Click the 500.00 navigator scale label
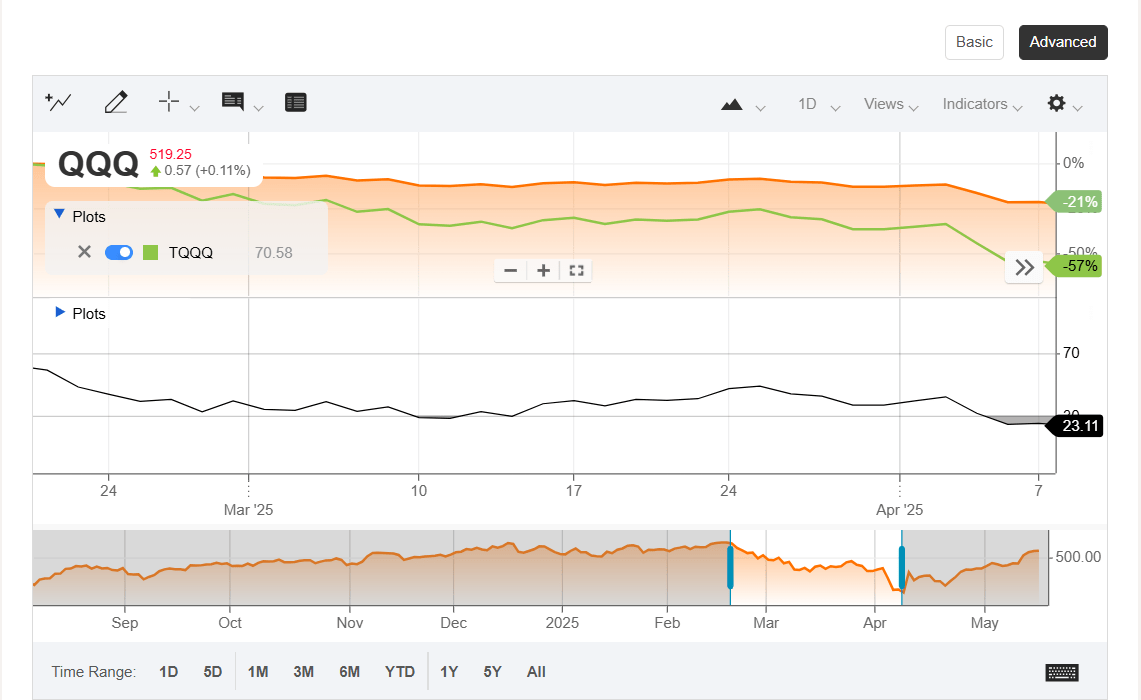The height and width of the screenshot is (700, 1141). (1078, 557)
